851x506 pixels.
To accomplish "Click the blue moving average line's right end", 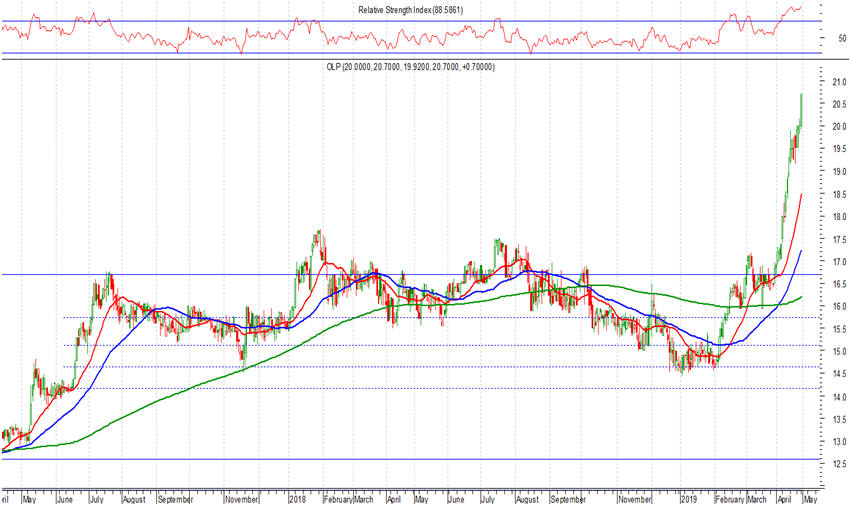I will tap(802, 251).
